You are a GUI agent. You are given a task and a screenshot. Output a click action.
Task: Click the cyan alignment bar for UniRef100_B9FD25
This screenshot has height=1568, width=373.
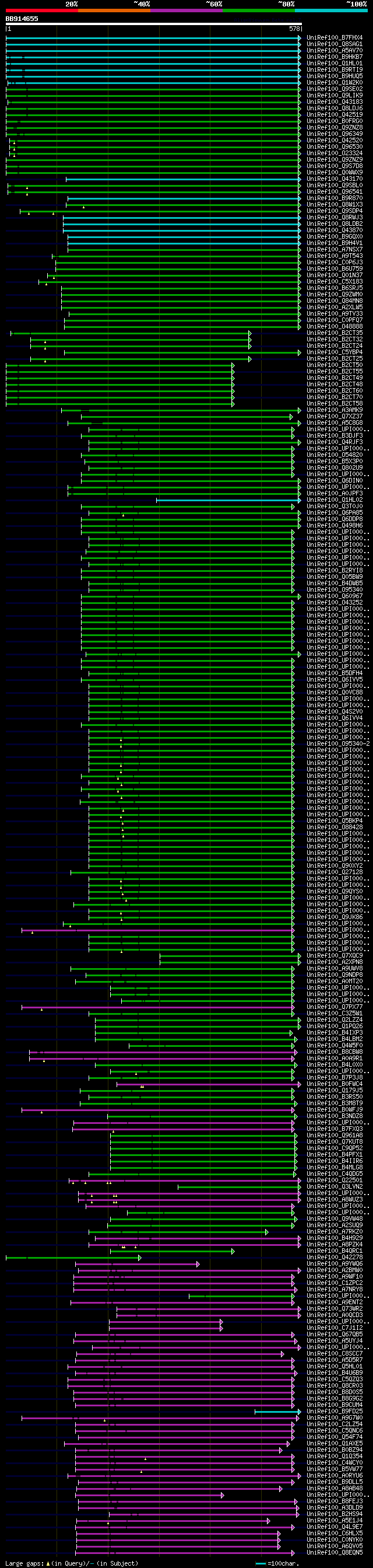[x=277, y=1412]
